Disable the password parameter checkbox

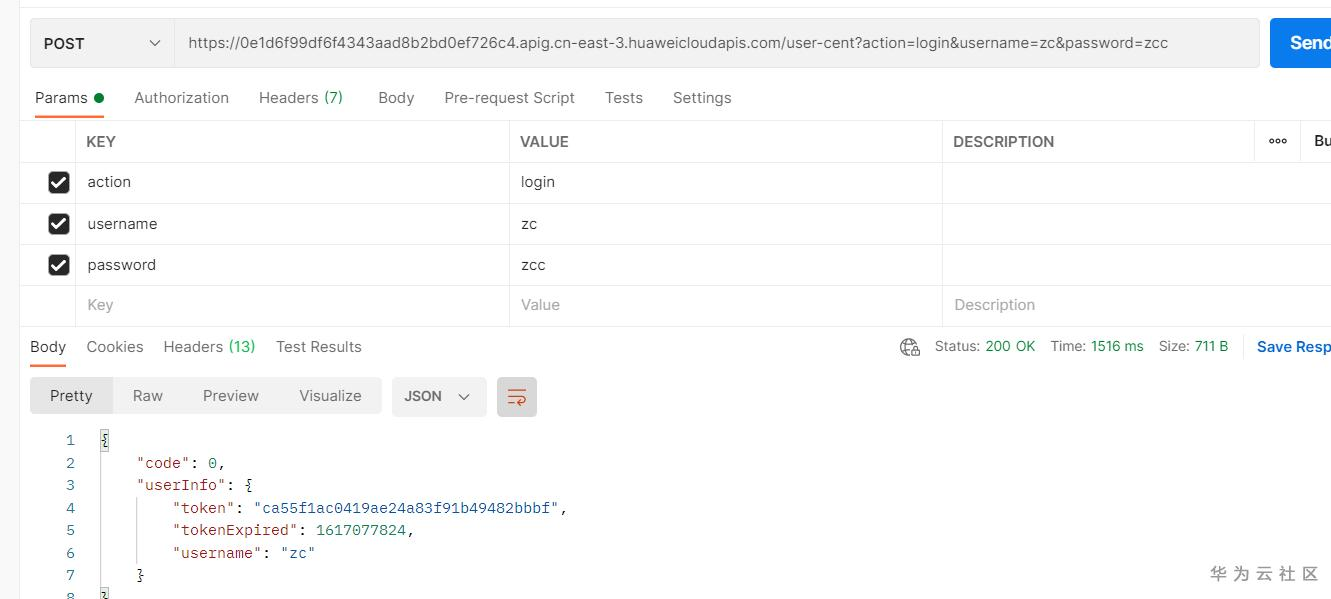pyautogui.click(x=59, y=265)
